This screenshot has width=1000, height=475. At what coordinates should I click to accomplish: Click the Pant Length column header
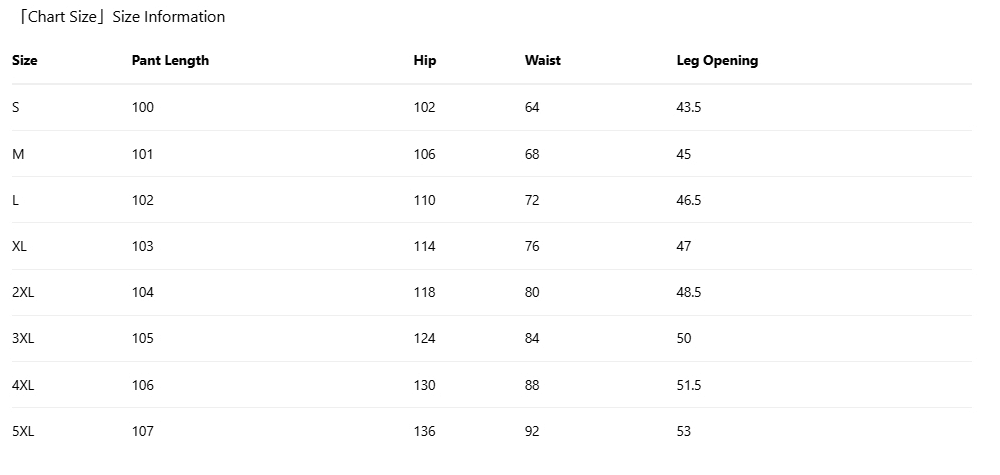click(170, 60)
